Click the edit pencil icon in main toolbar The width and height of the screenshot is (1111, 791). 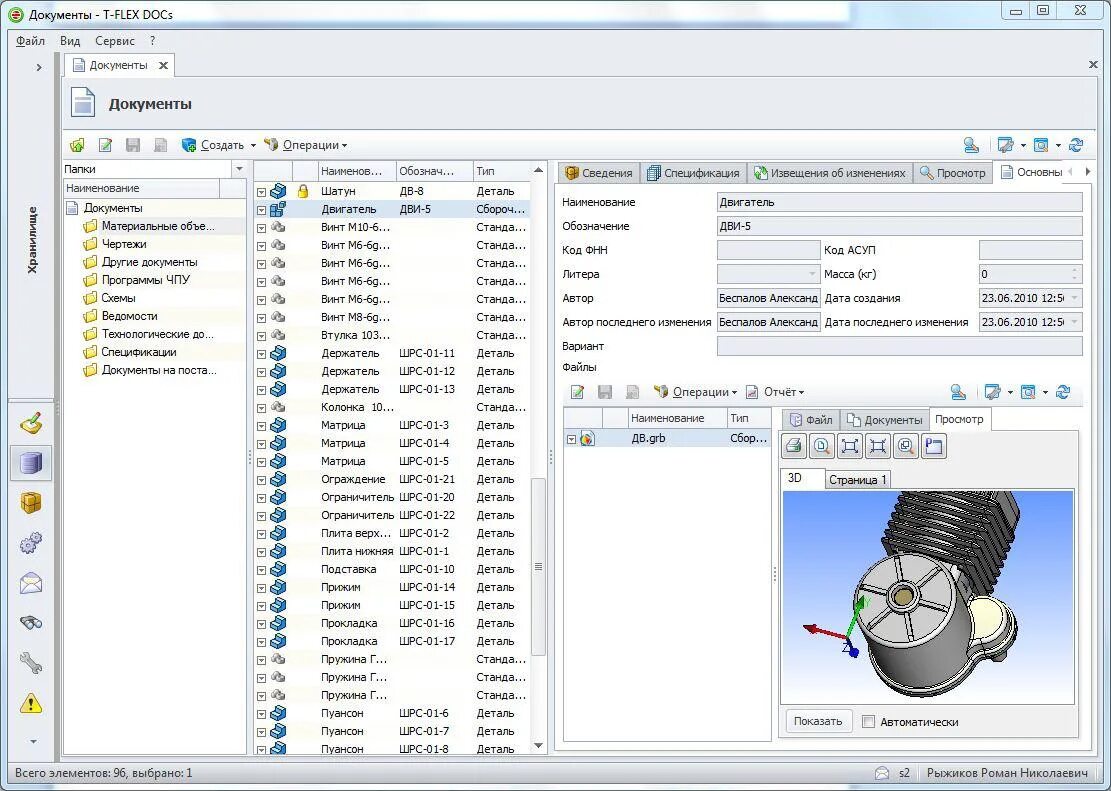click(106, 145)
